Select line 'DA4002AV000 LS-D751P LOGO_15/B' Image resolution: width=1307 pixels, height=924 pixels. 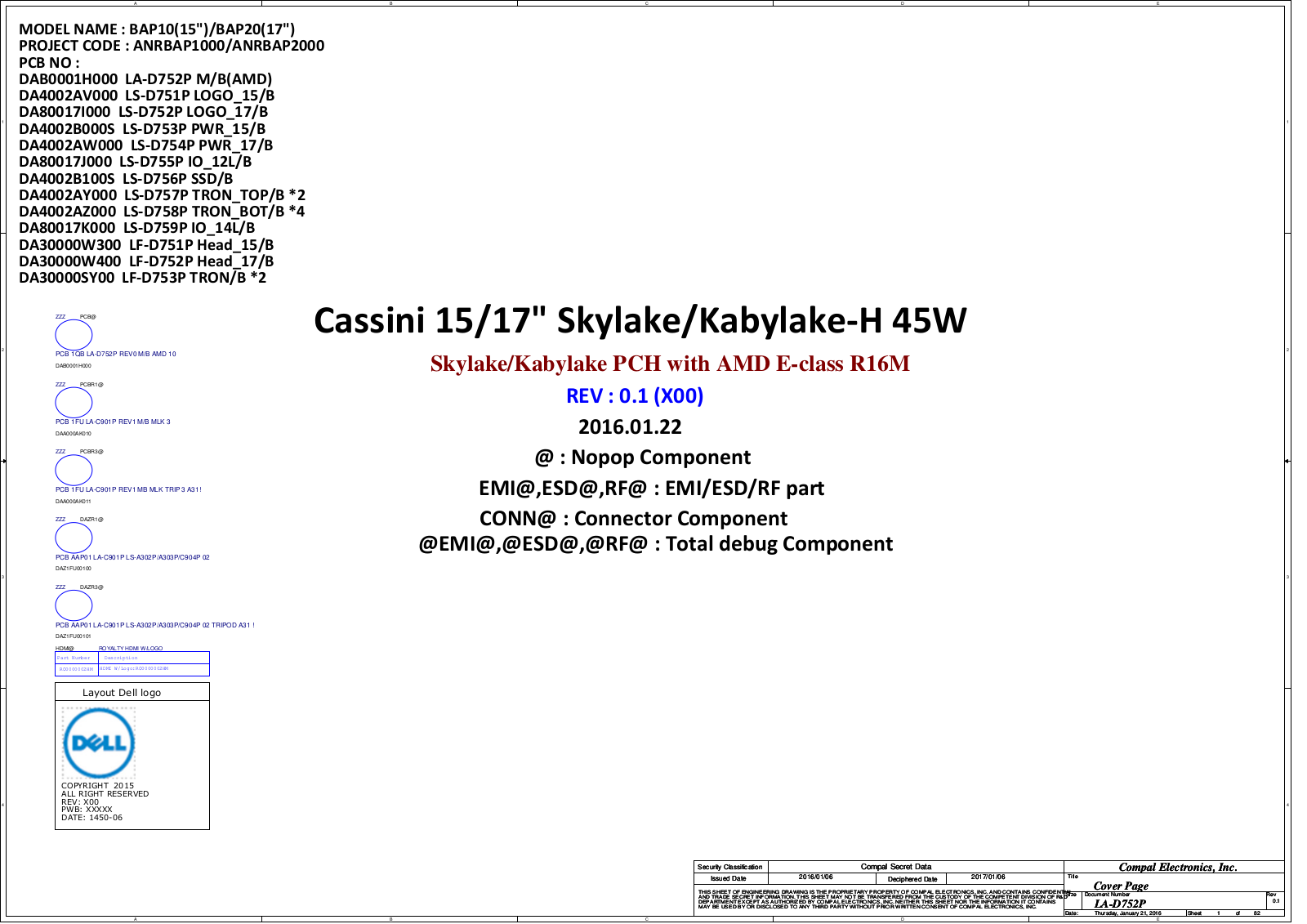[147, 96]
